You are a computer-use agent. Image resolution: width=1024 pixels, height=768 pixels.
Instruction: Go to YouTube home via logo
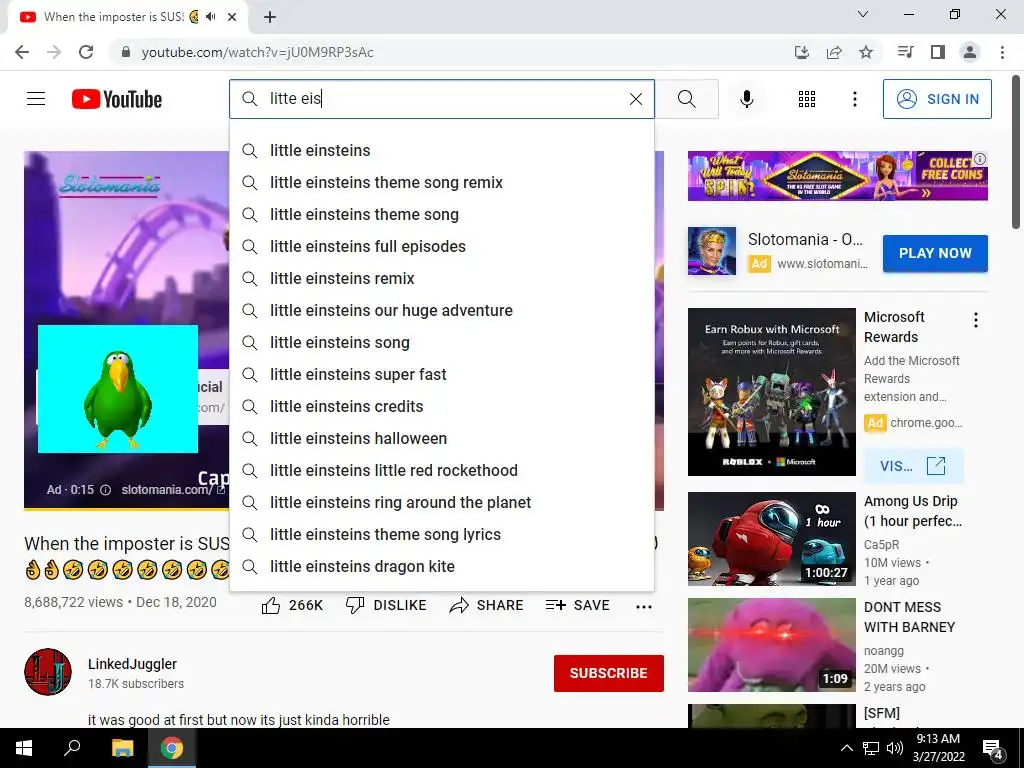(117, 99)
